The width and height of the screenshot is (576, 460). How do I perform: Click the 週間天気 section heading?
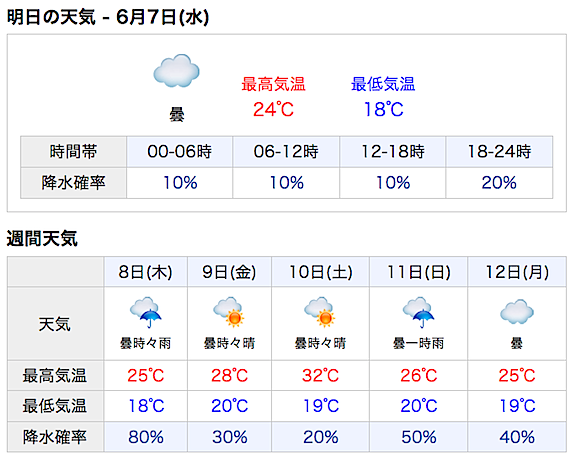[x=42, y=238]
